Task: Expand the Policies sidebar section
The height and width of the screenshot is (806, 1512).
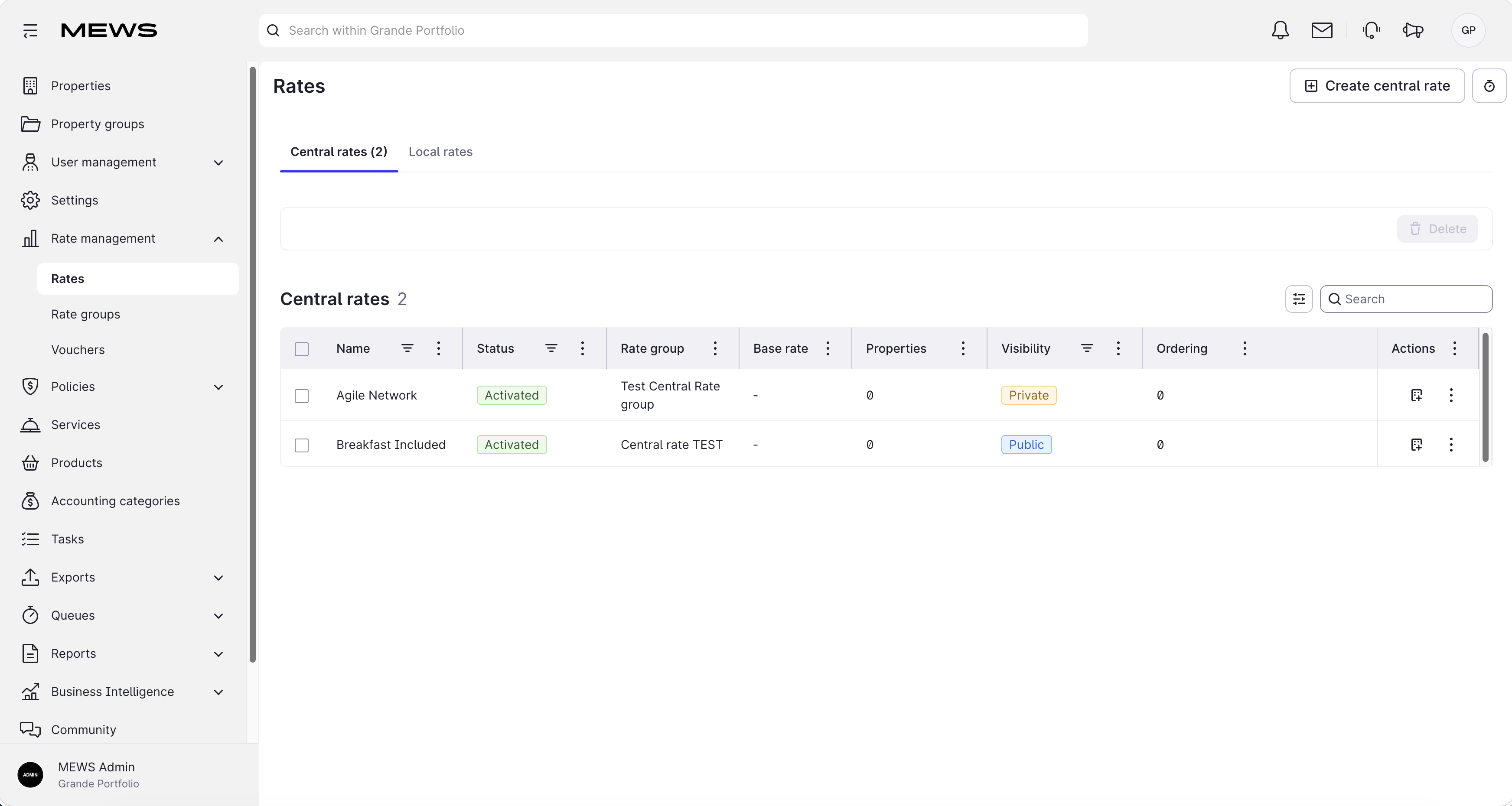Action: click(122, 387)
